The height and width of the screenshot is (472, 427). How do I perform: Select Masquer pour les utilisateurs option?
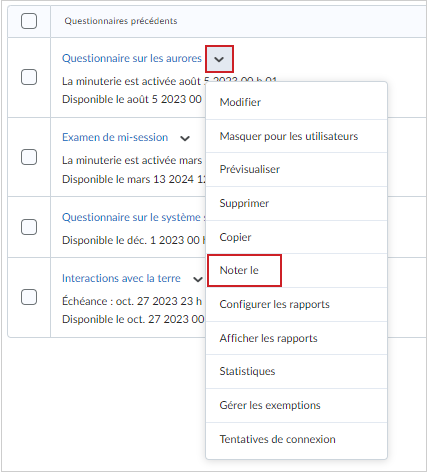click(296, 136)
